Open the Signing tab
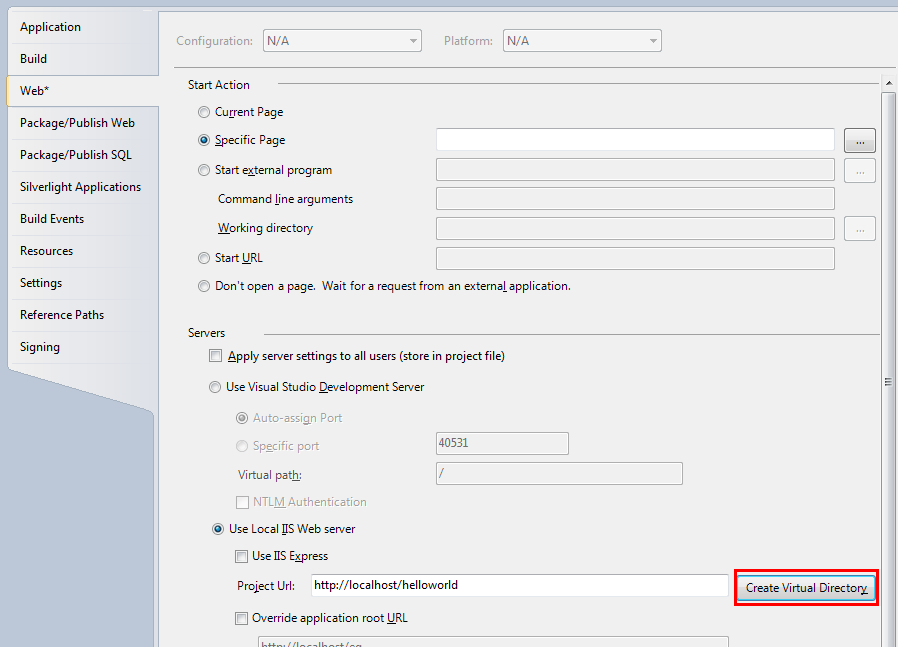898x647 pixels. [x=40, y=347]
